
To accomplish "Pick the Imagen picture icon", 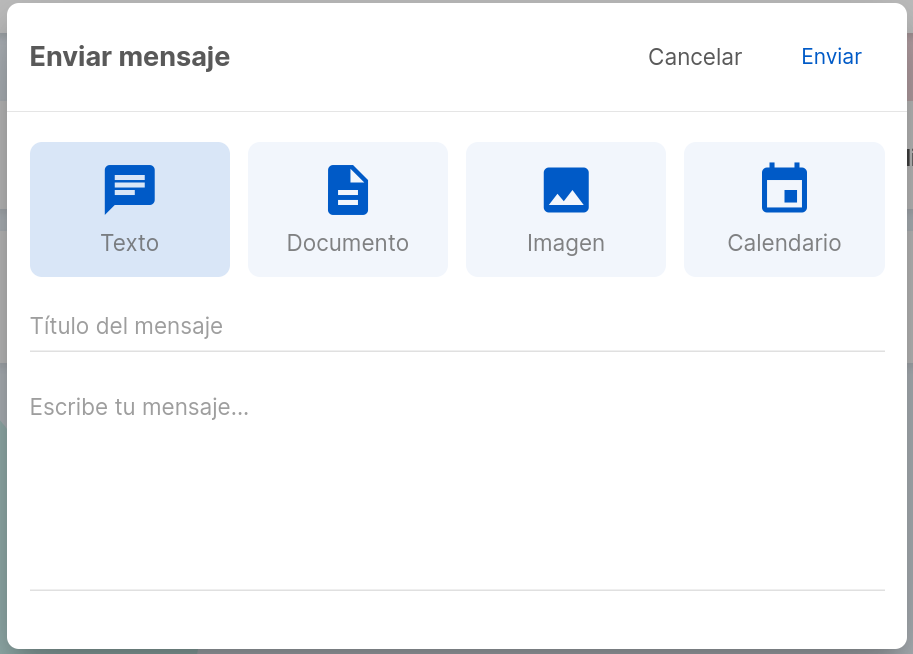I will point(566,190).
